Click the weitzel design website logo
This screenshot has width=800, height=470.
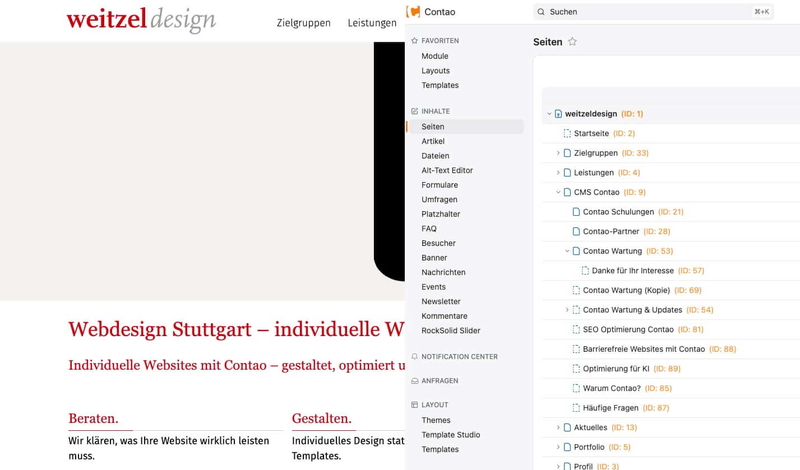[141, 19]
